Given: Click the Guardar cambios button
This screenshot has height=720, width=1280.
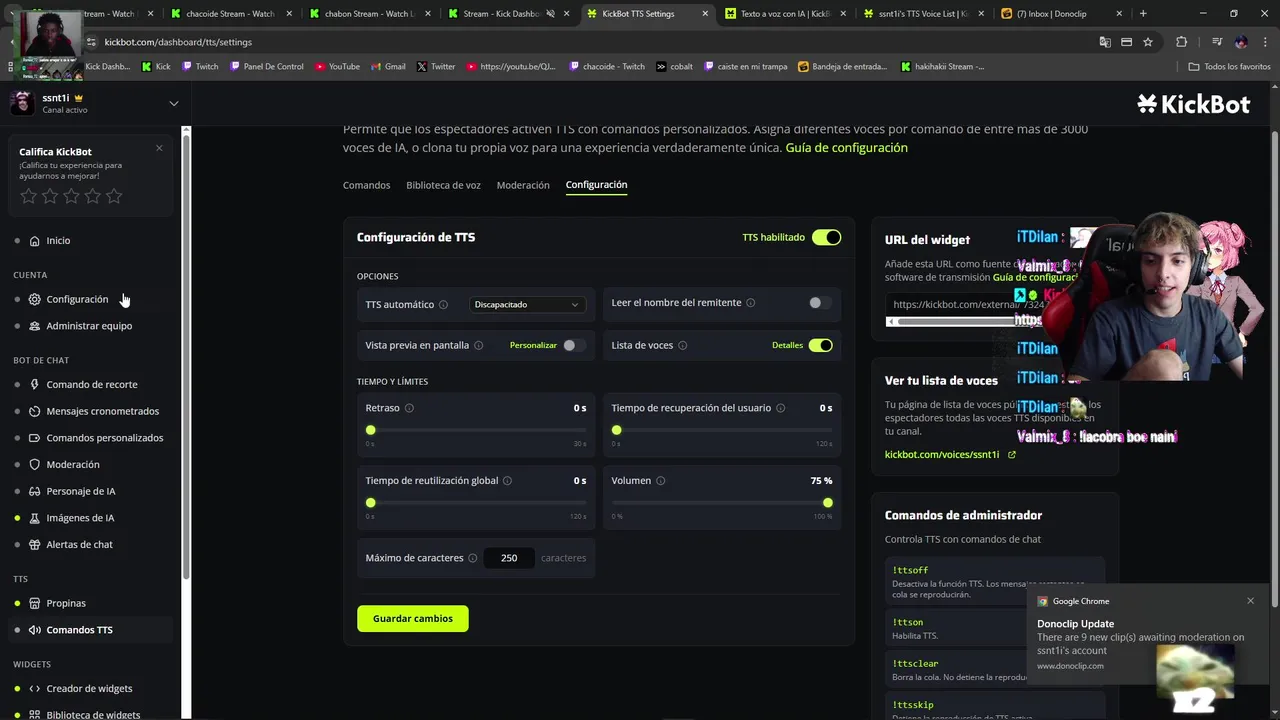Looking at the screenshot, I should coord(412,619).
